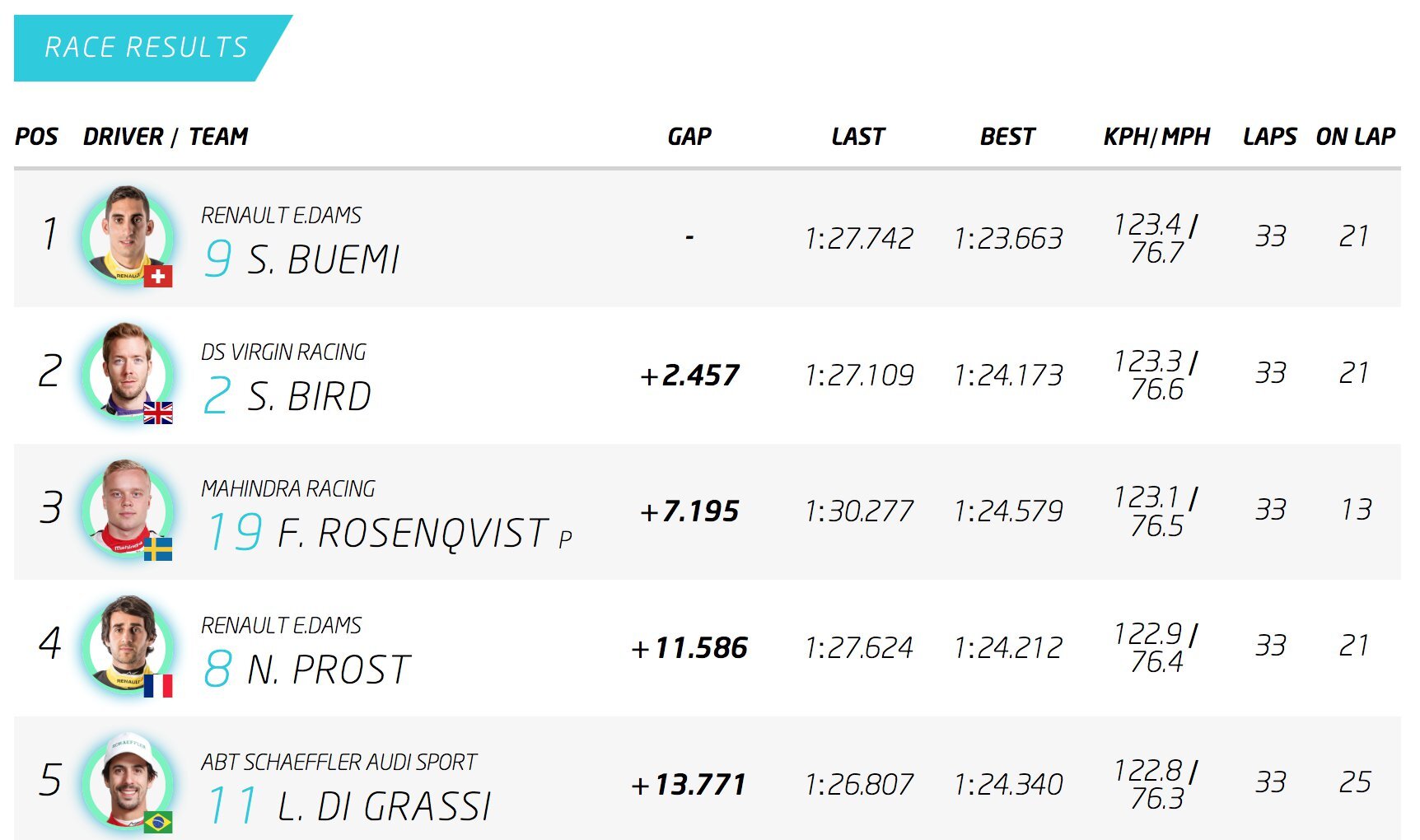
Task: Click the Swiss flag icon beside Buemi
Action: point(158,276)
